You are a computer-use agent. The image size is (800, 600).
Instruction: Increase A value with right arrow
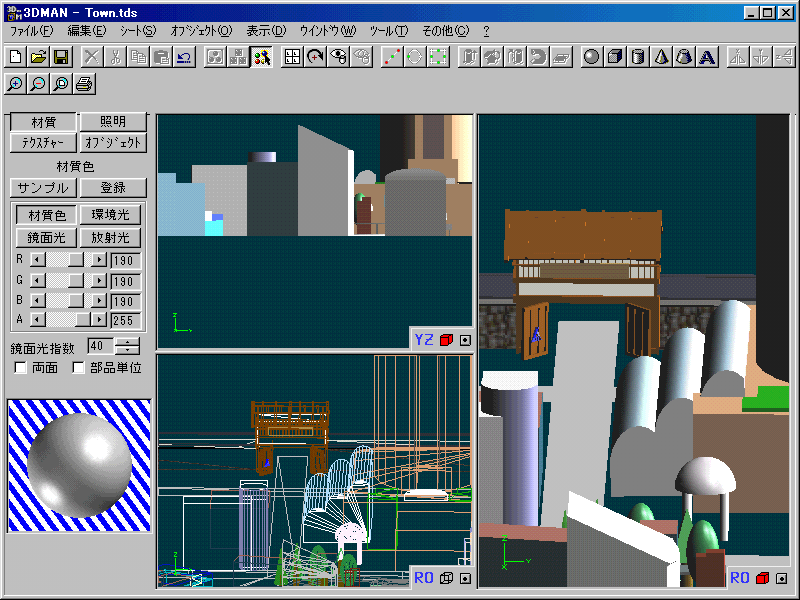(99, 320)
